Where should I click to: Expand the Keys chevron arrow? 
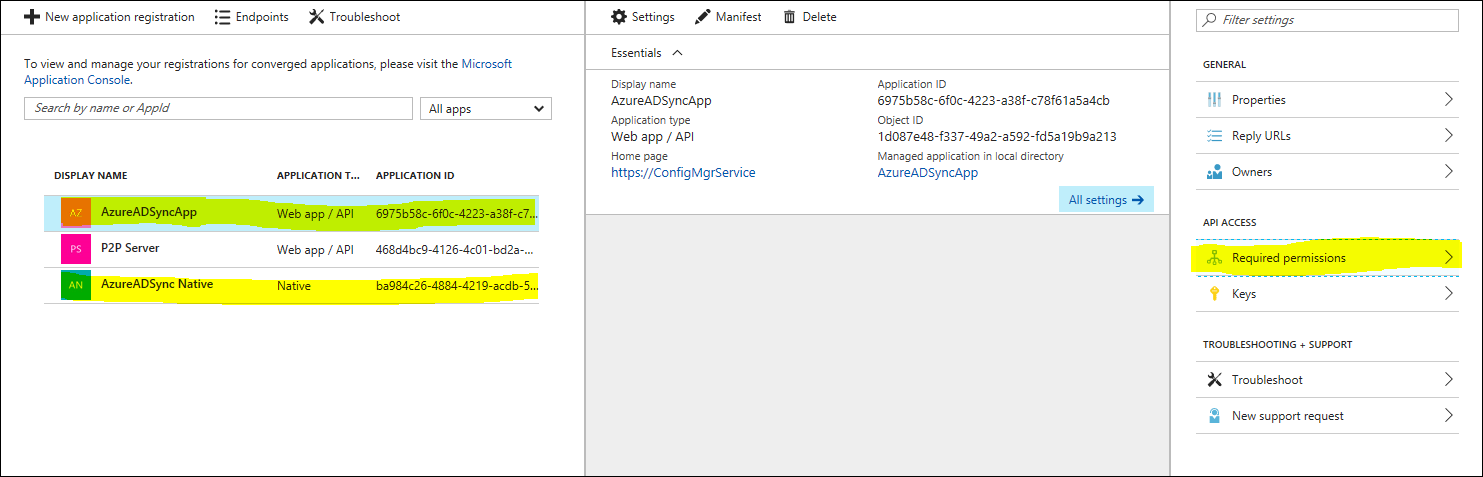(1448, 294)
